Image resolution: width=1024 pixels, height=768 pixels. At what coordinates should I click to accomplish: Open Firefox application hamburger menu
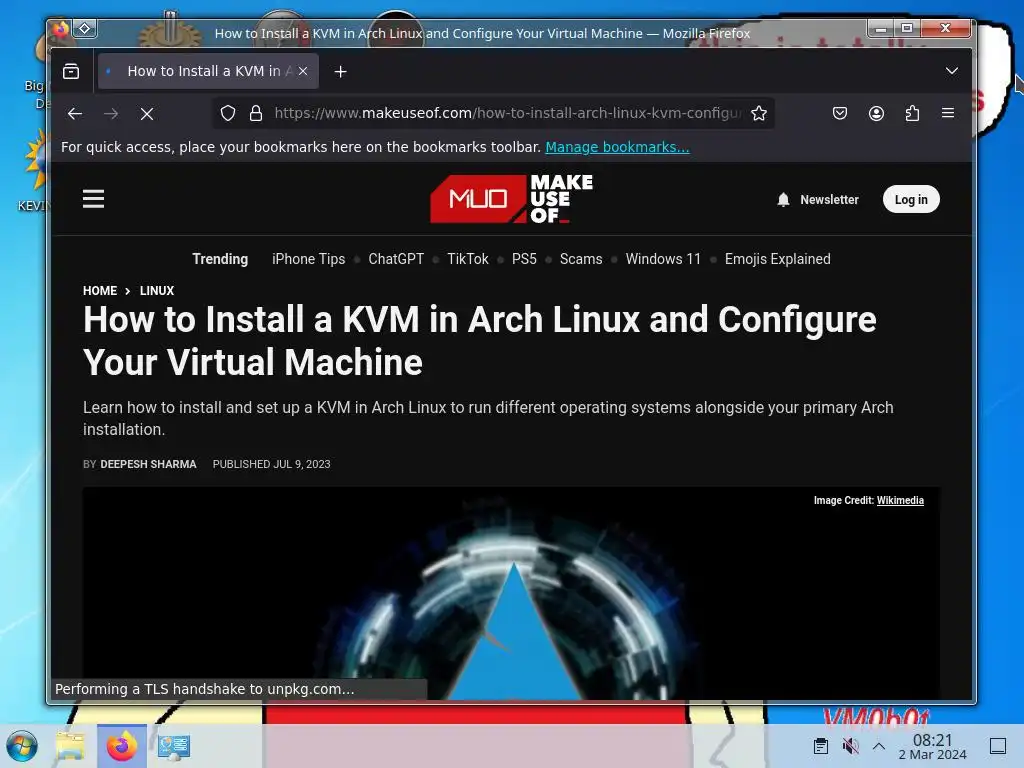(x=948, y=113)
